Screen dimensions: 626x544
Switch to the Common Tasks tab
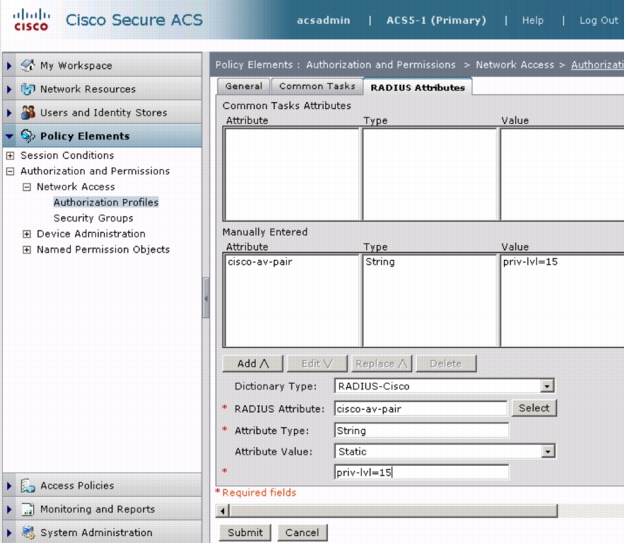317,86
